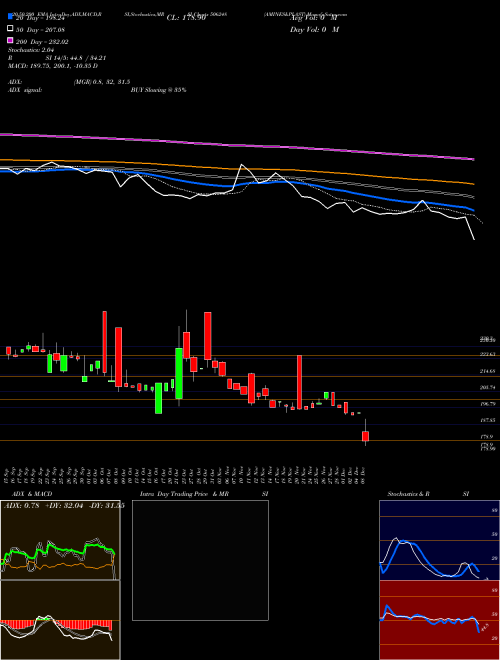Image resolution: width=500 pixels, height=660 pixels.
Task: Select the '50 Day = 207.08' label
Action: tap(42, 30)
